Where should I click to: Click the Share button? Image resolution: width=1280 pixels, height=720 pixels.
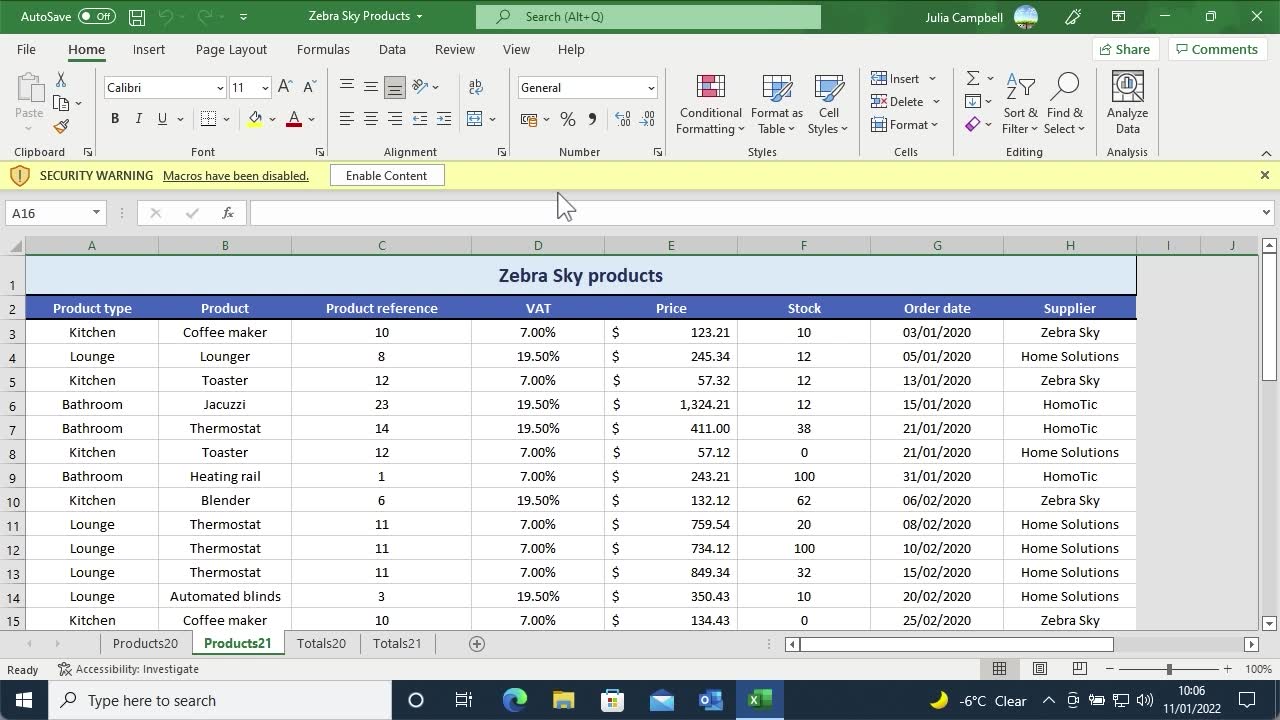coord(1124,49)
